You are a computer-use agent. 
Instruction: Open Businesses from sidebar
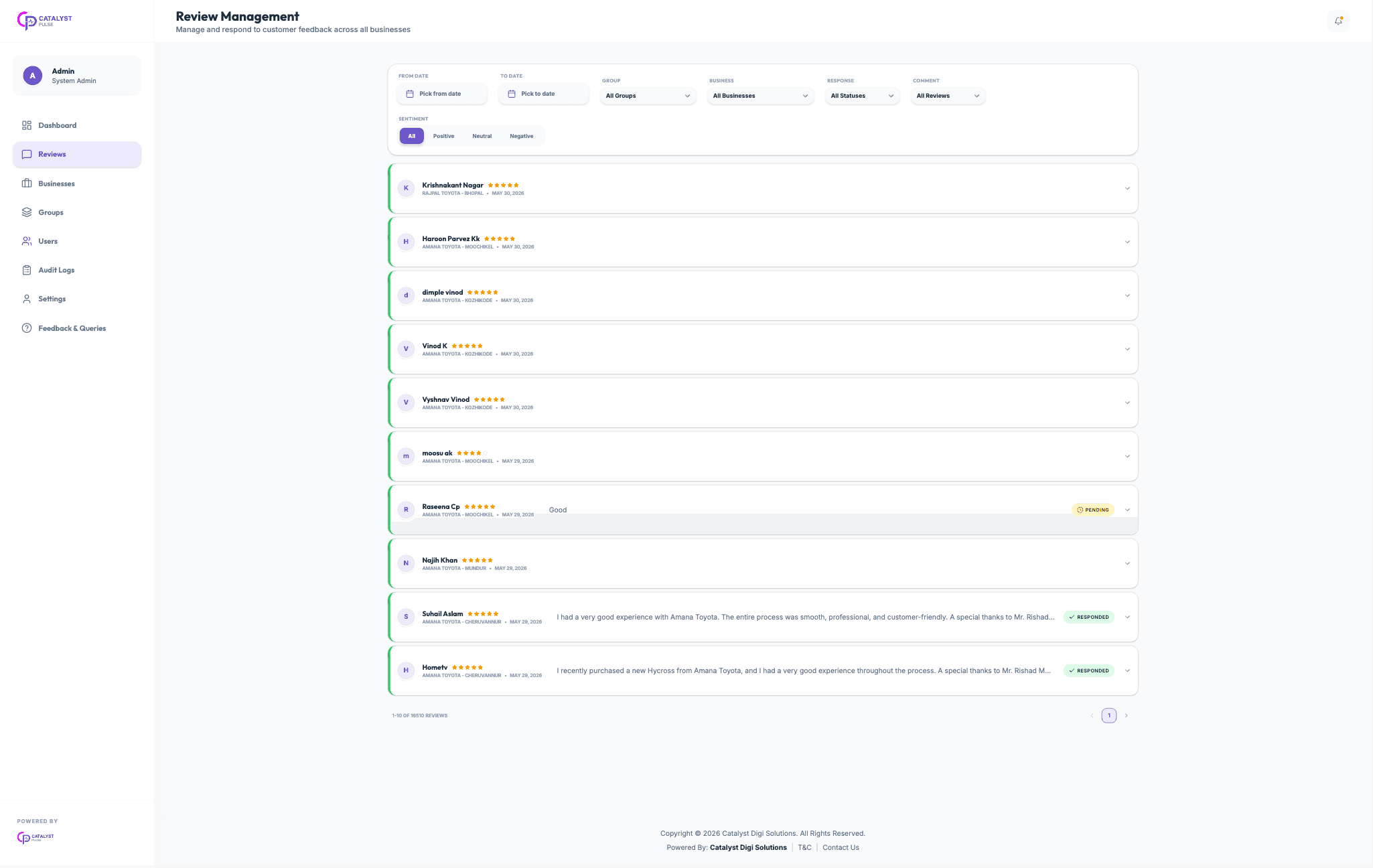pyautogui.click(x=77, y=184)
